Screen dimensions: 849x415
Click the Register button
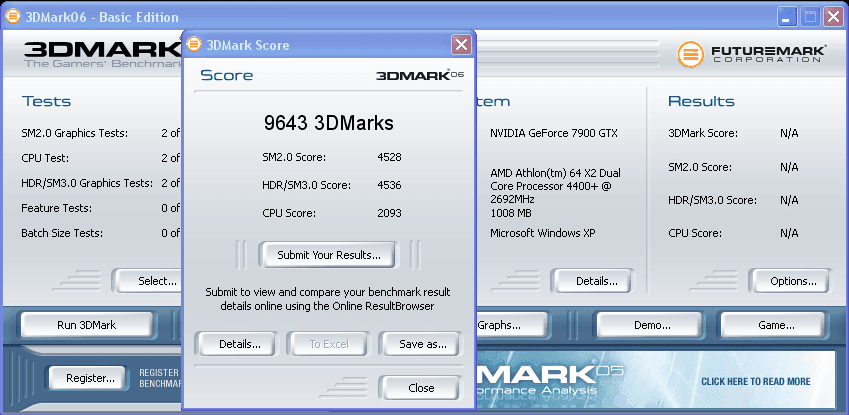90,378
